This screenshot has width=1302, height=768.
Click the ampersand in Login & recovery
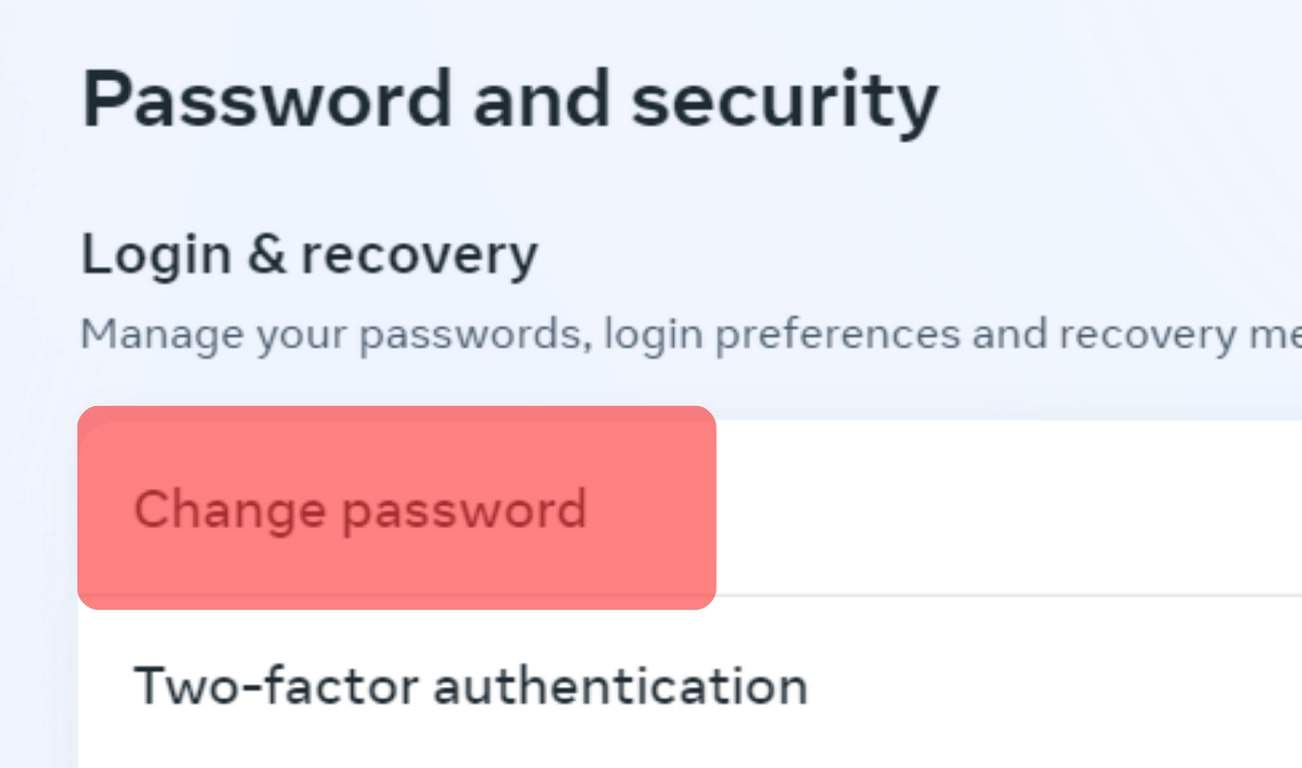pyautogui.click(x=266, y=255)
